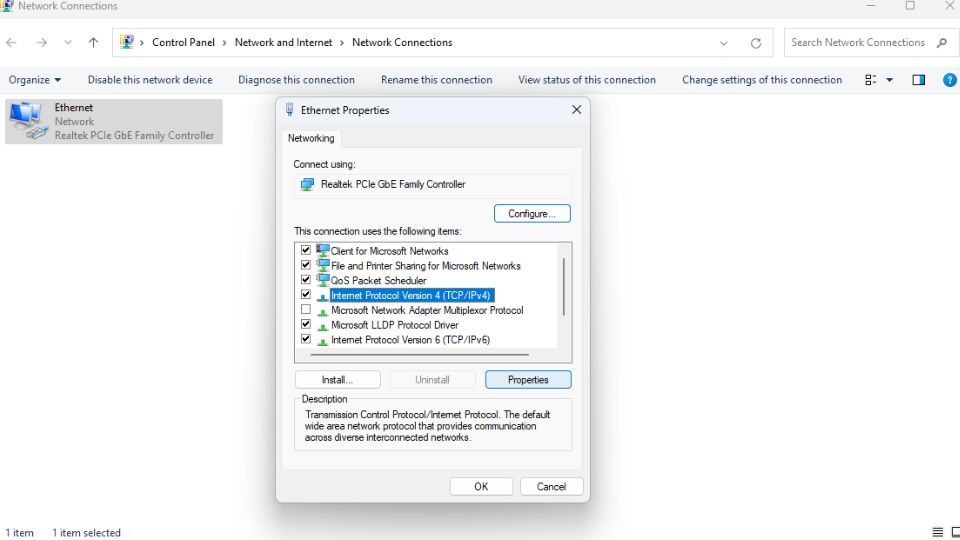Expand the chevron after Control Panel breadcrumb

click(224, 43)
